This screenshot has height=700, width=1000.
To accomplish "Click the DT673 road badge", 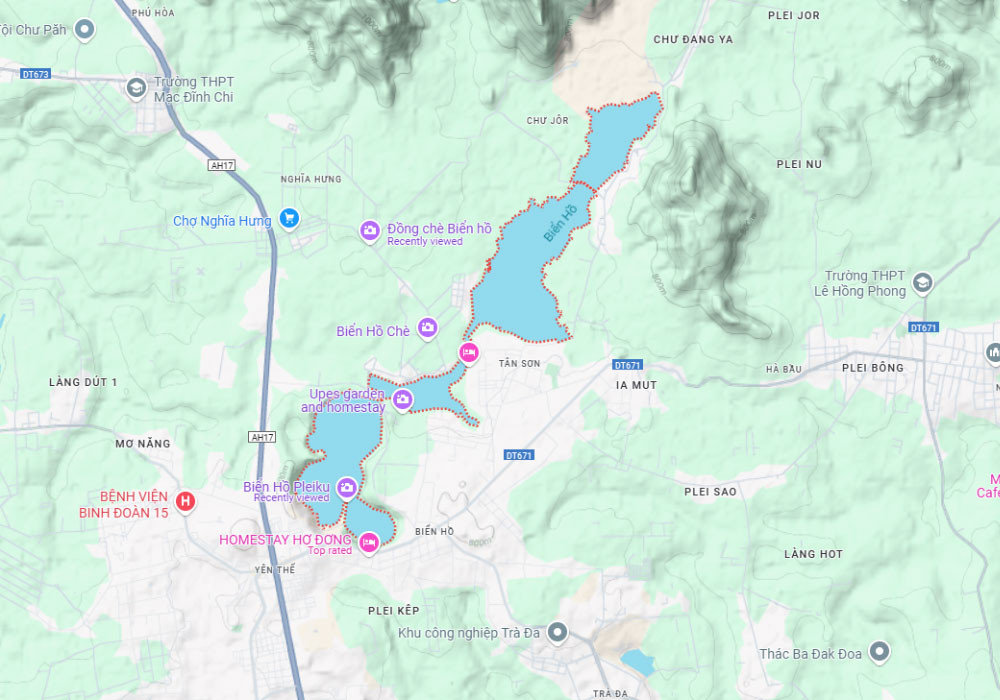I will (x=35, y=74).
